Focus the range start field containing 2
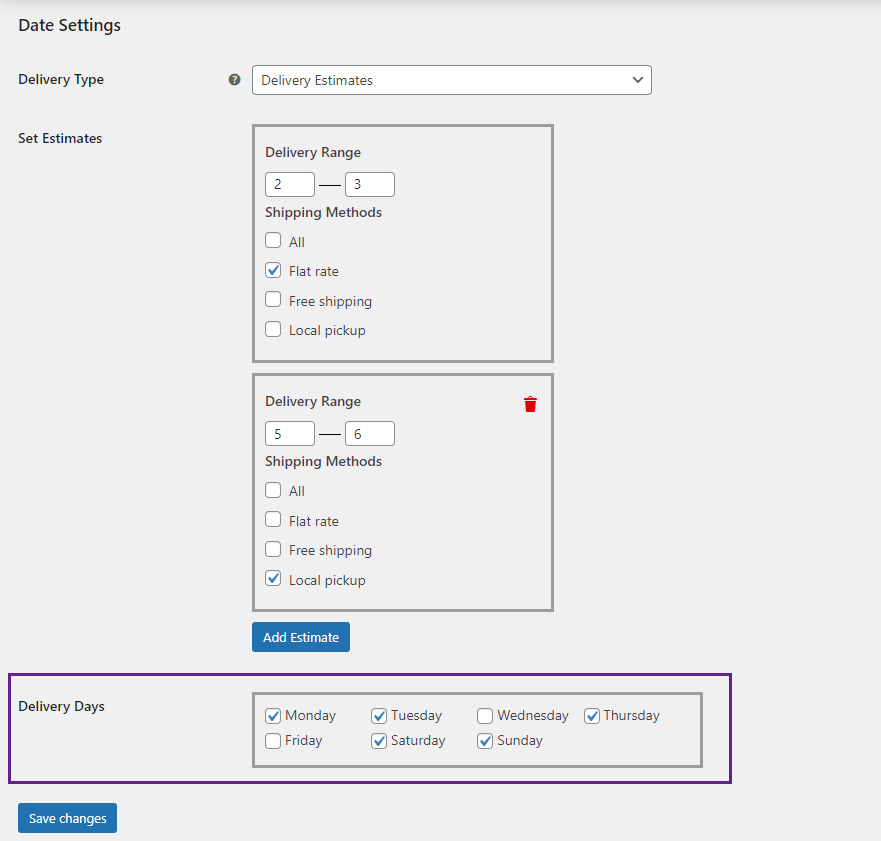 [x=290, y=184]
